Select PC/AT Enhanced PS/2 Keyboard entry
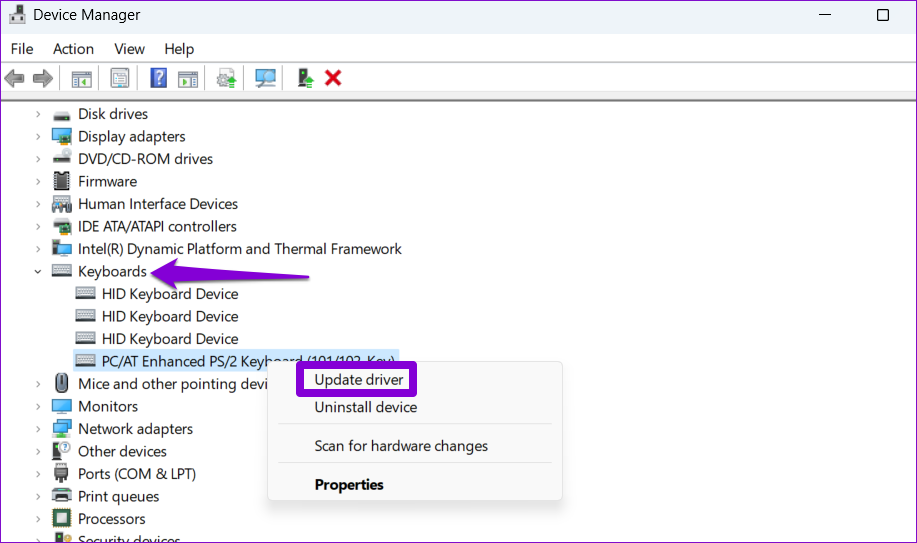The image size is (917, 543). pos(236,361)
